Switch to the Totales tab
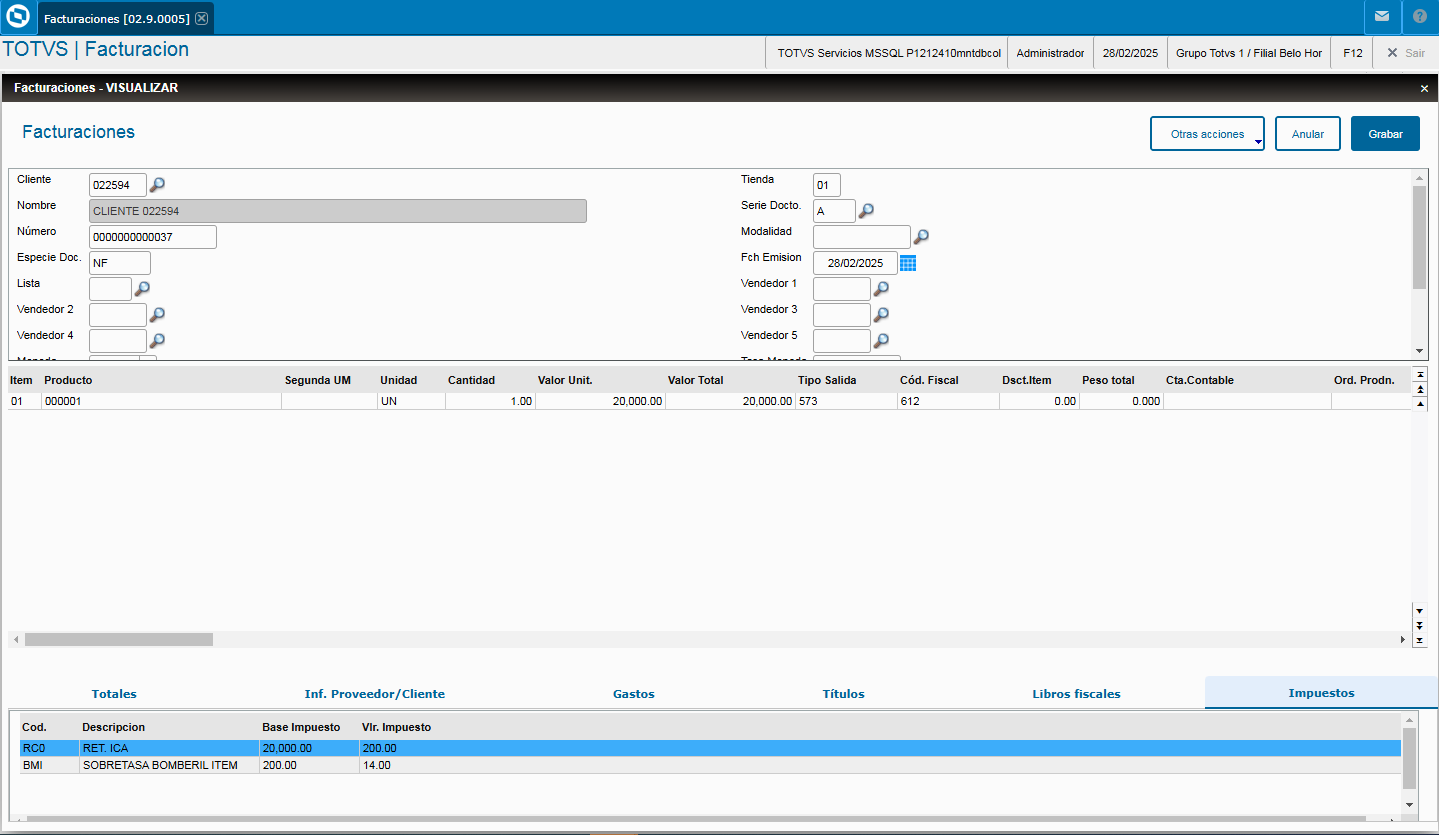The height and width of the screenshot is (835, 1439). coord(114,694)
